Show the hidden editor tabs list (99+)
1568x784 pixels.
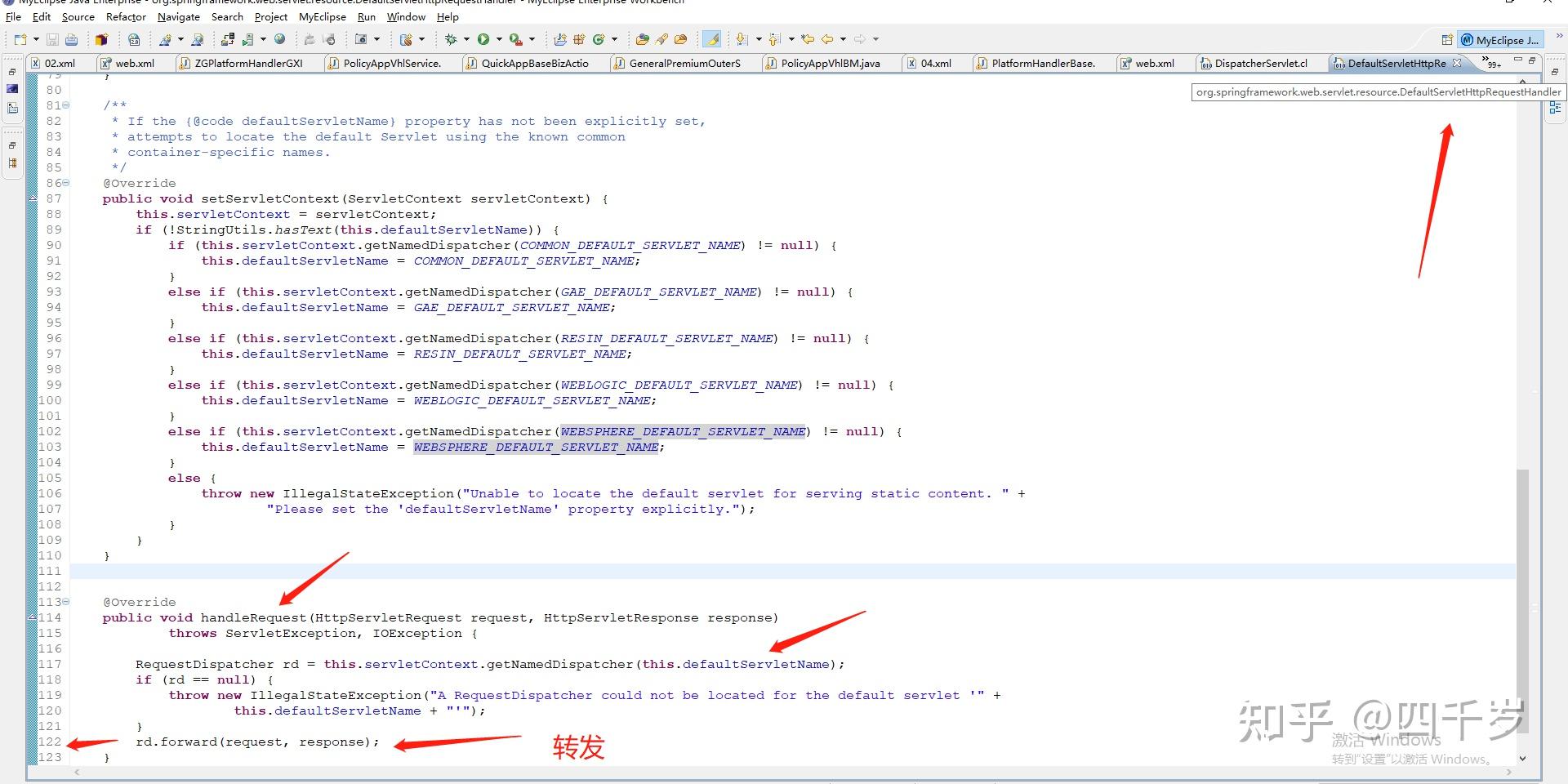pos(1492,62)
